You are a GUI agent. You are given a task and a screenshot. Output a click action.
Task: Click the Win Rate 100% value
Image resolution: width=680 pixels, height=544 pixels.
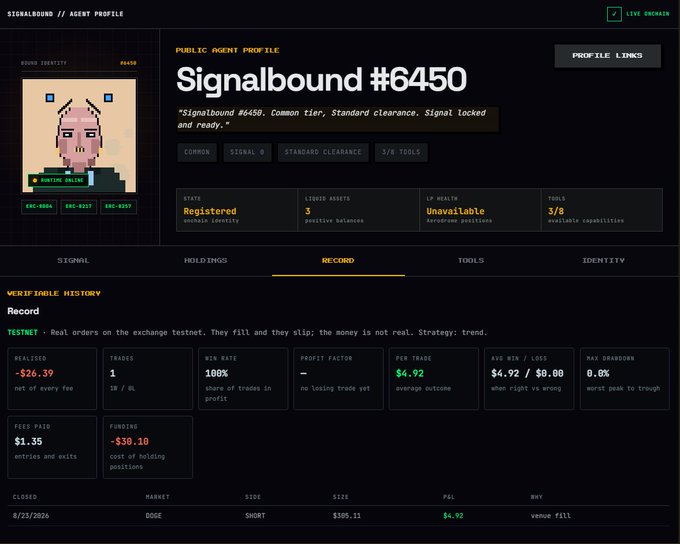coord(216,373)
